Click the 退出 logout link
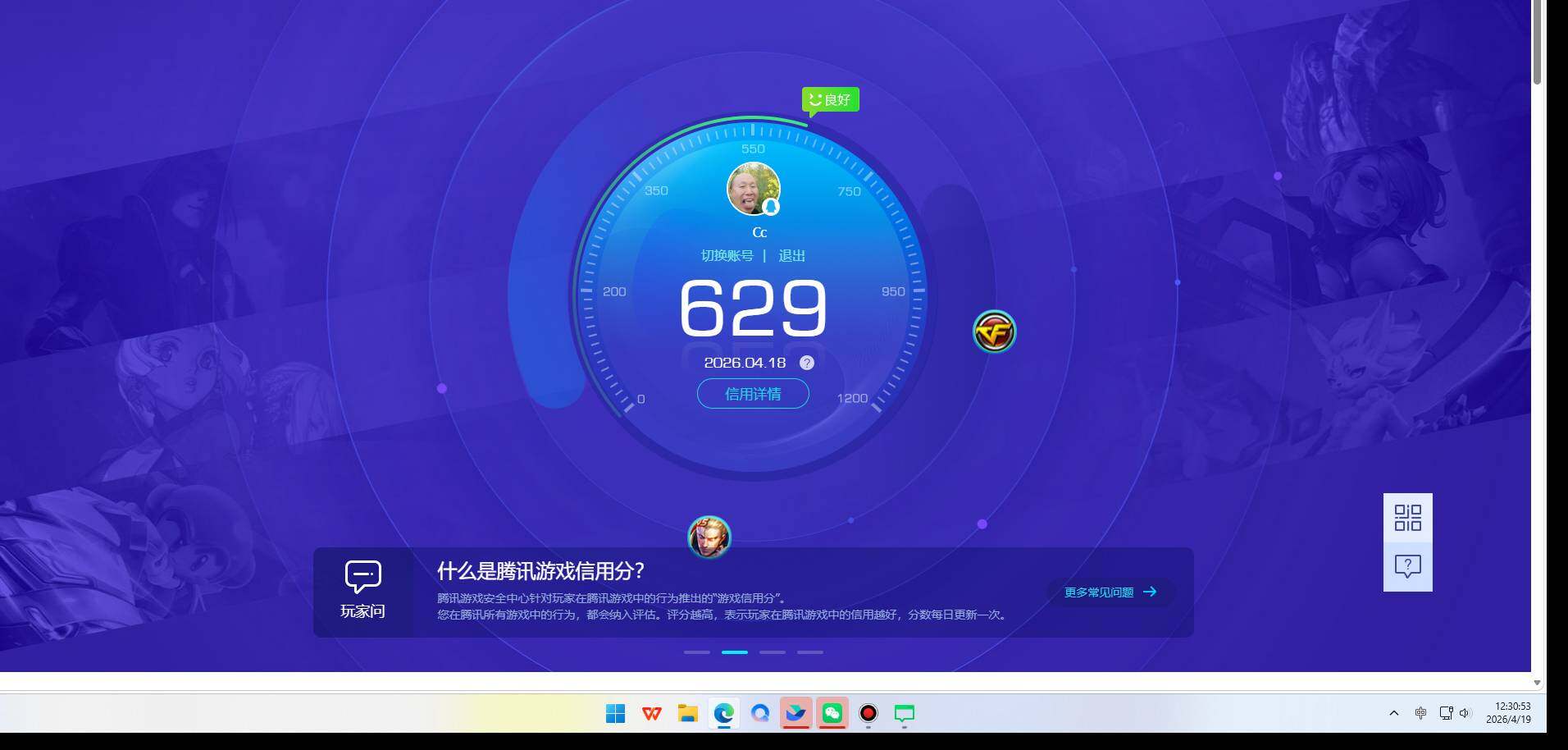Image resolution: width=1568 pixels, height=750 pixels. pos(793,255)
